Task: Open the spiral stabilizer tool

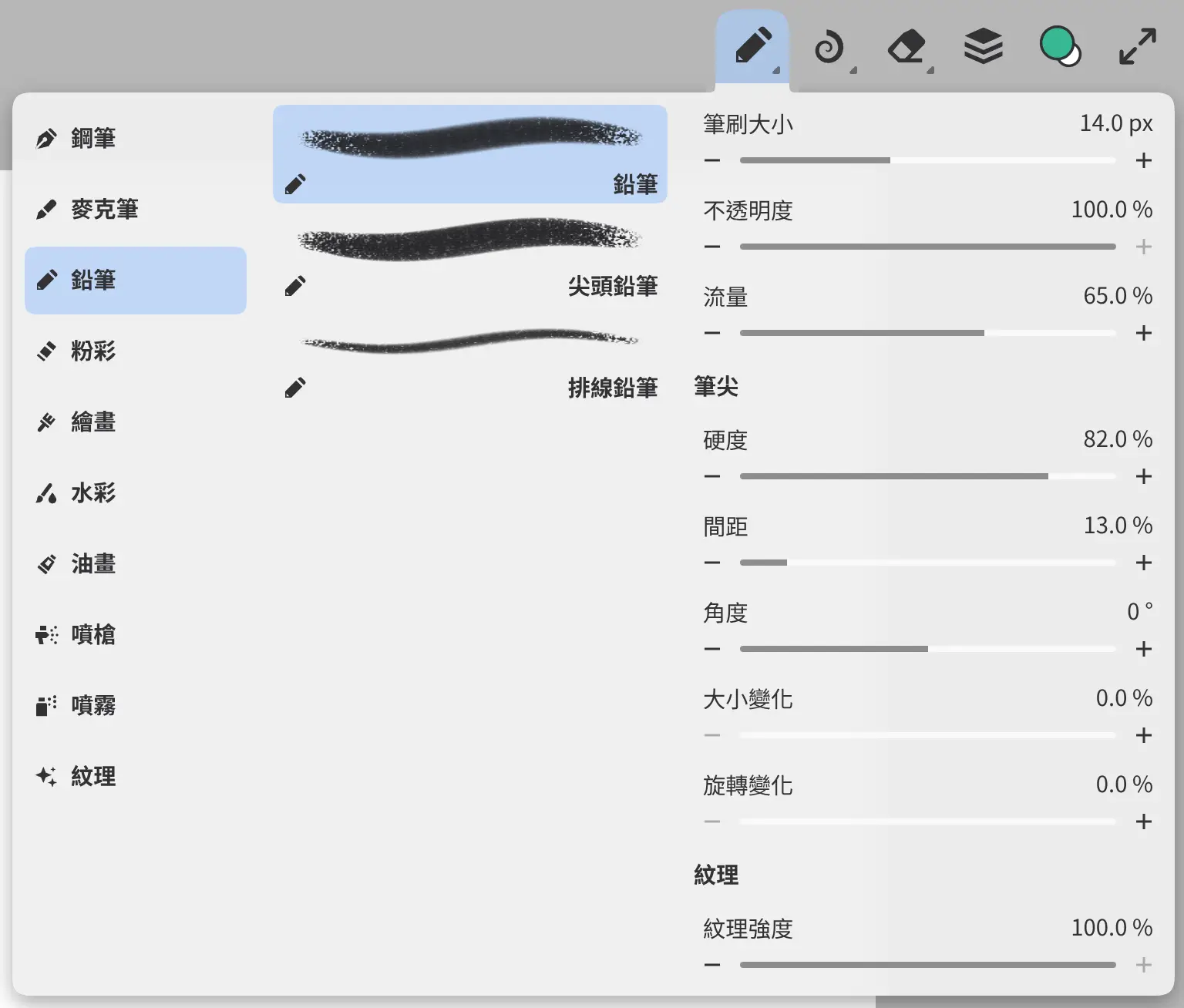Action: (829, 48)
